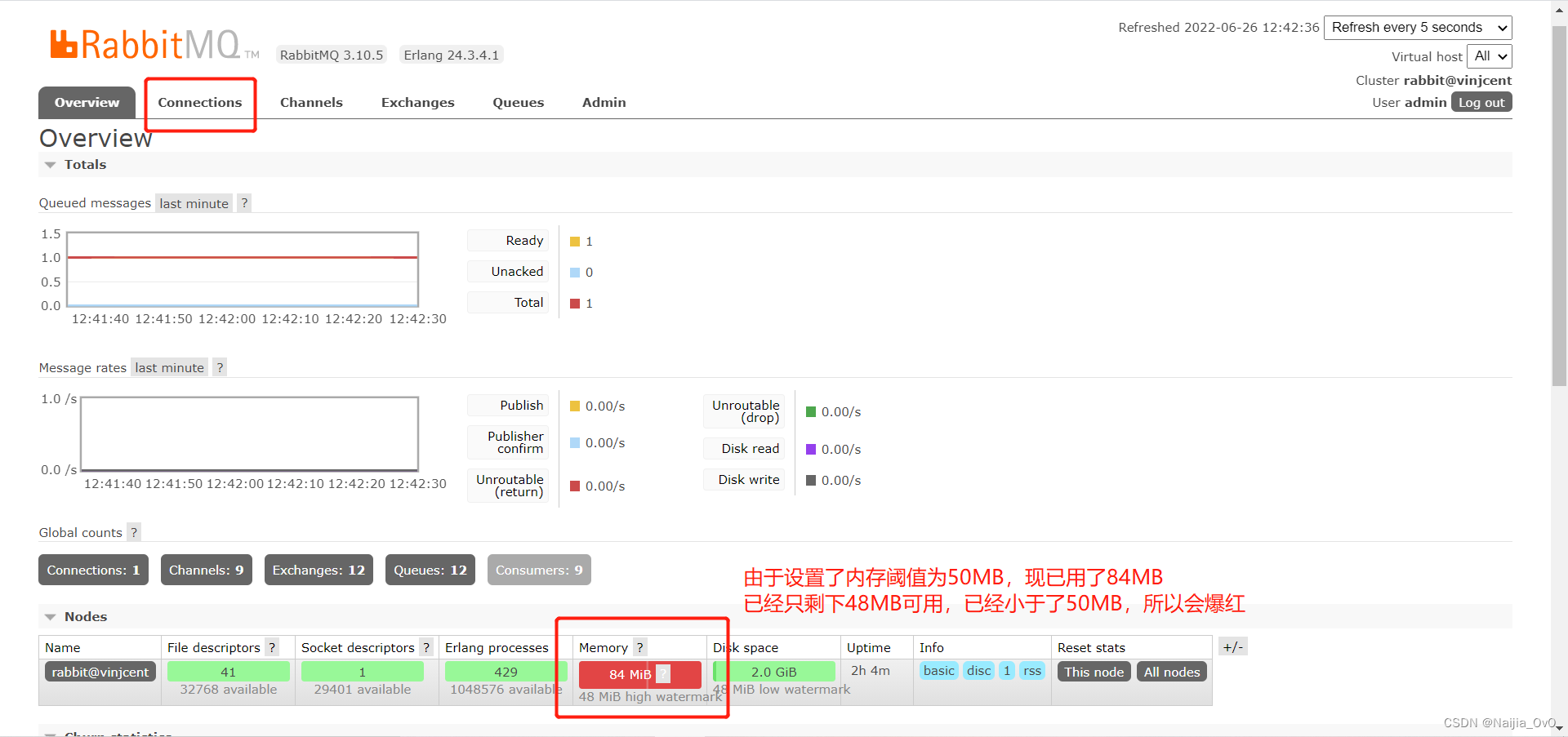Go to the Exchanges tab
The height and width of the screenshot is (737, 1568).
click(x=417, y=103)
